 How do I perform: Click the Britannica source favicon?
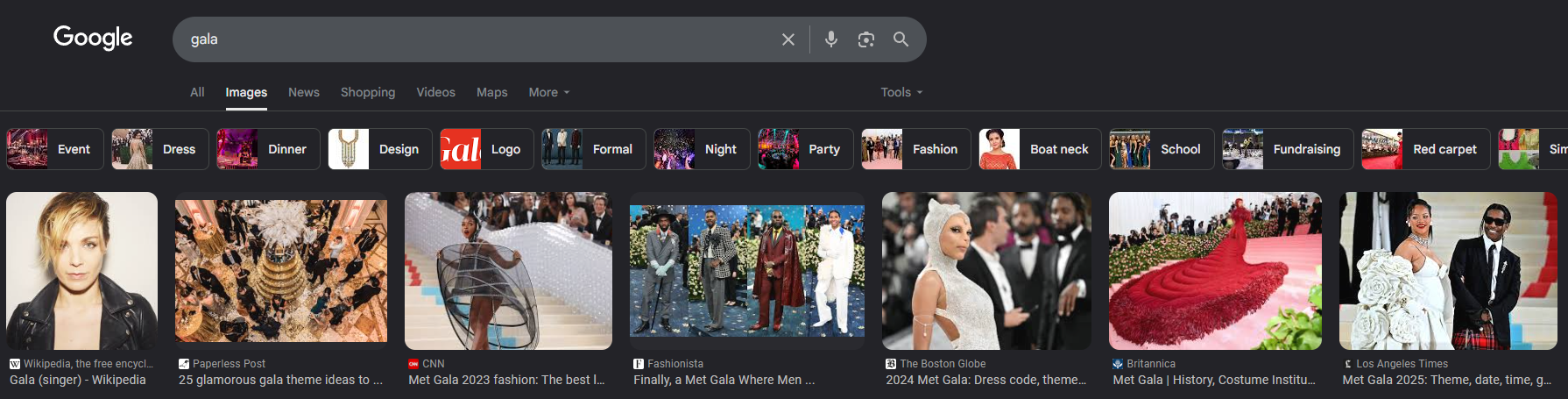pos(1118,364)
